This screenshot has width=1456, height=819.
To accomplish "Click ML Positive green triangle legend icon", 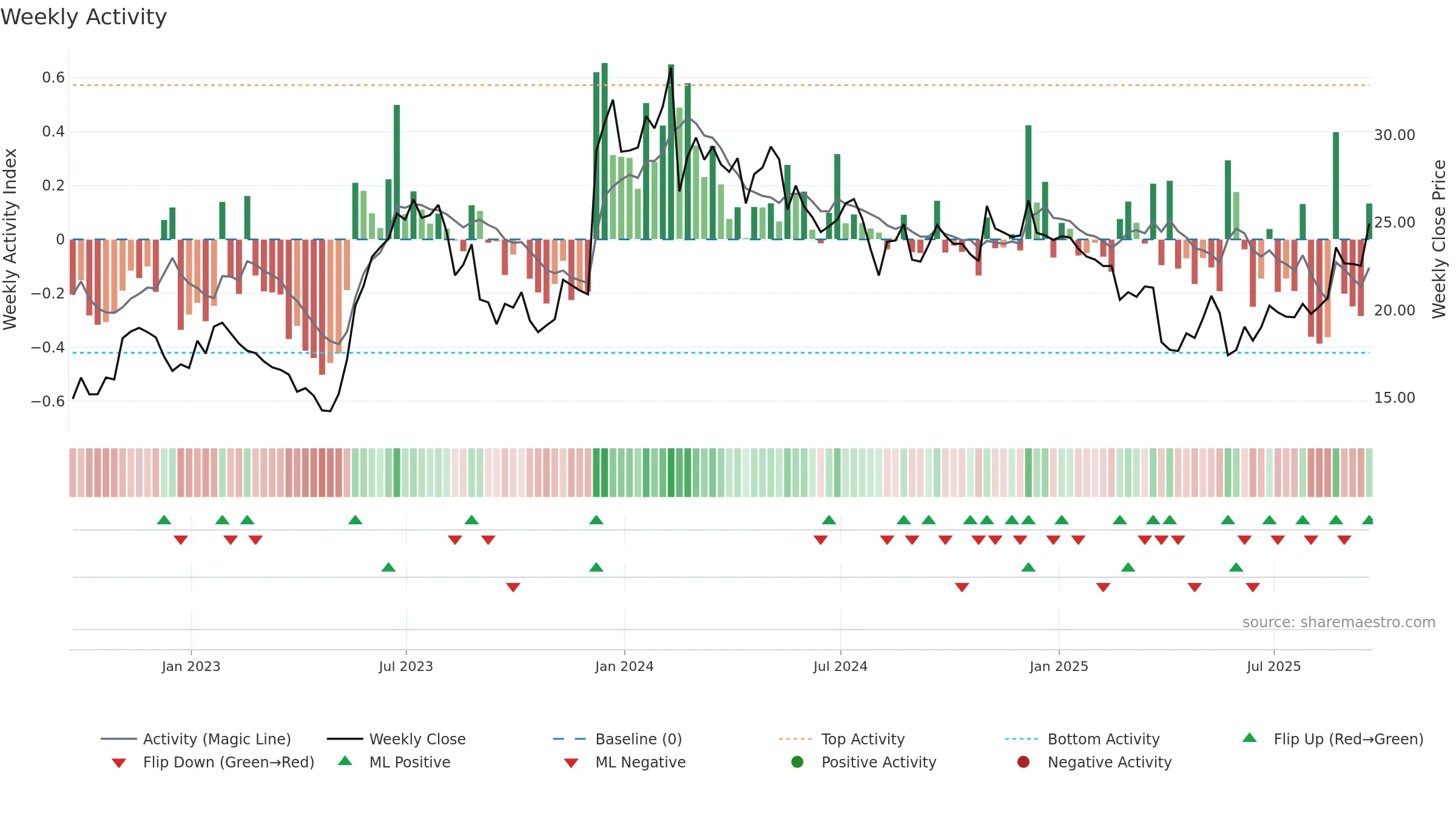I will pos(345,761).
